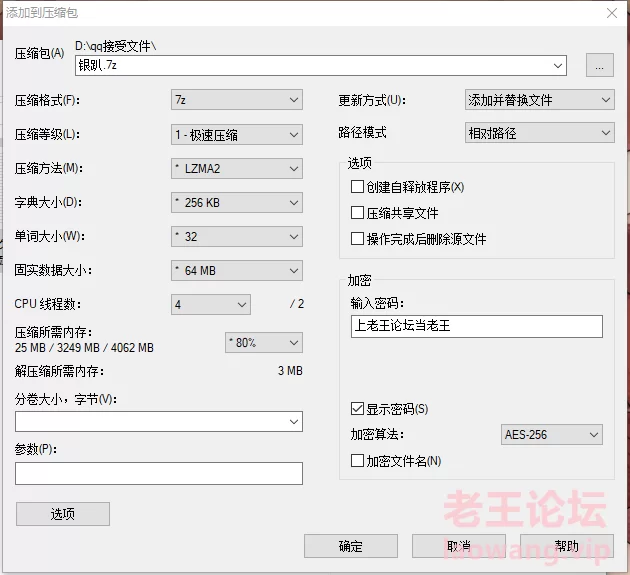Click into the 输入密码 password field
This screenshot has height=575, width=630.
point(477,326)
